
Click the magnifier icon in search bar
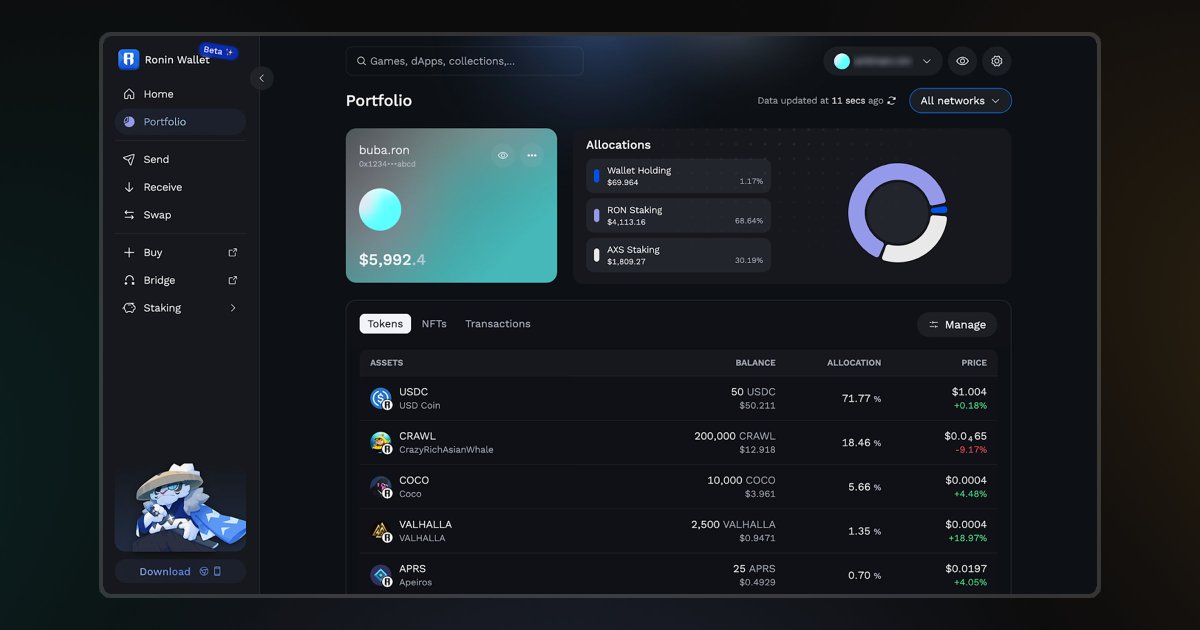361,61
